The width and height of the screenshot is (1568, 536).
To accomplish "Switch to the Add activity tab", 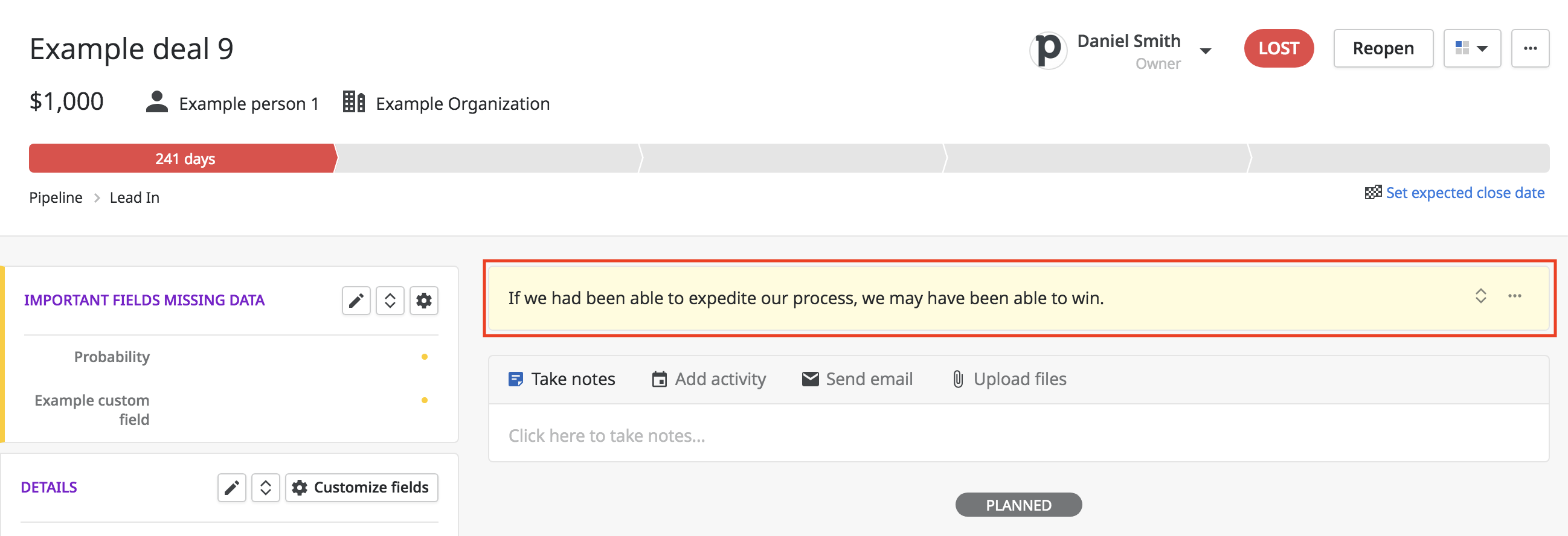I will [708, 379].
